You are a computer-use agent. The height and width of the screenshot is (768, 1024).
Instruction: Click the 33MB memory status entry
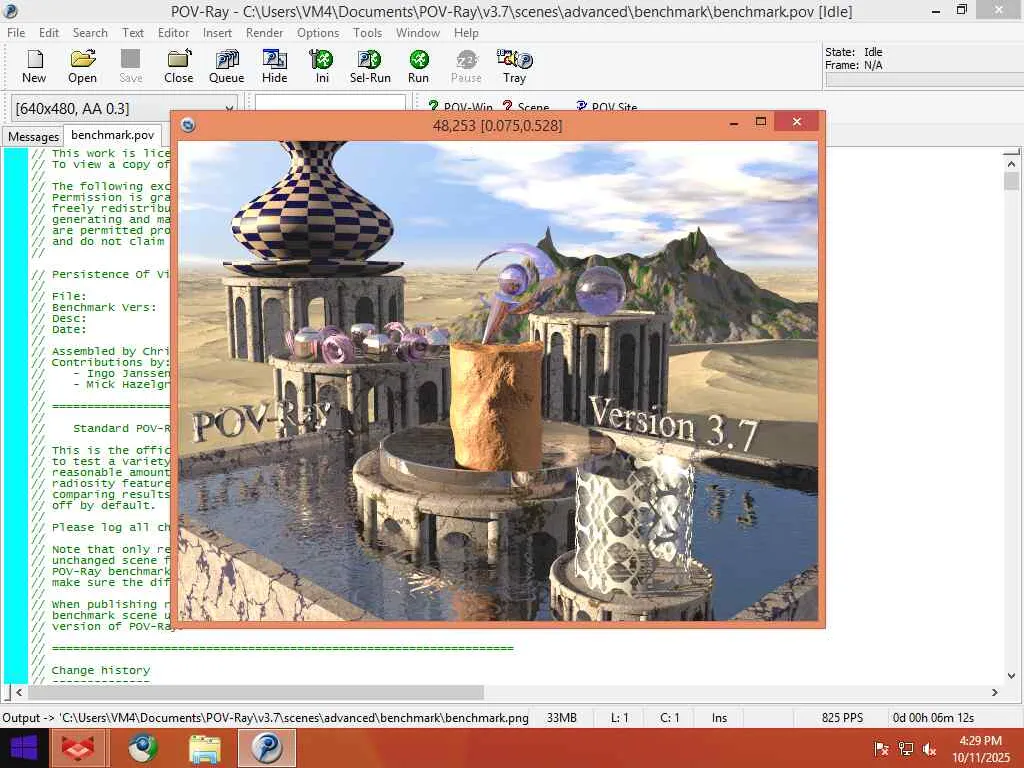pos(562,718)
